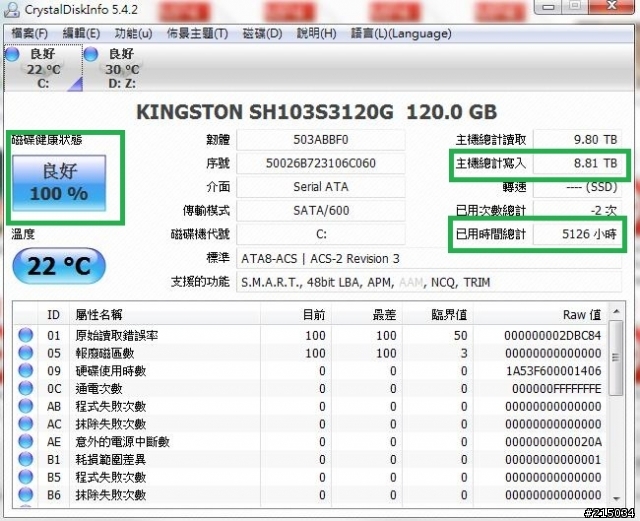Click the CrystalDiskInfo title bar app icon

coord(11,9)
